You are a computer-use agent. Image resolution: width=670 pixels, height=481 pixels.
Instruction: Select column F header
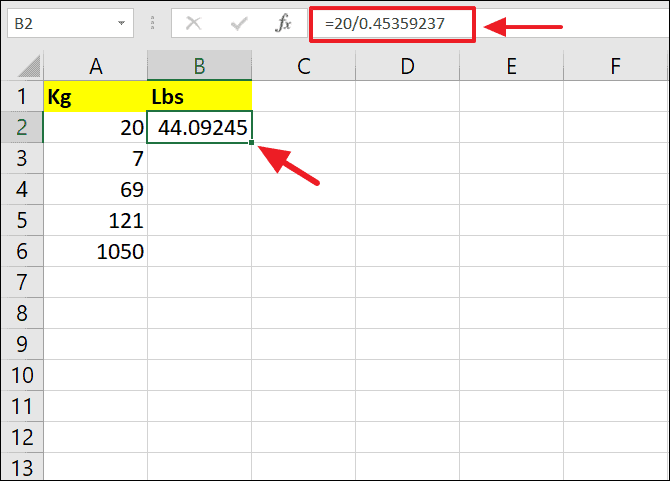click(x=615, y=66)
